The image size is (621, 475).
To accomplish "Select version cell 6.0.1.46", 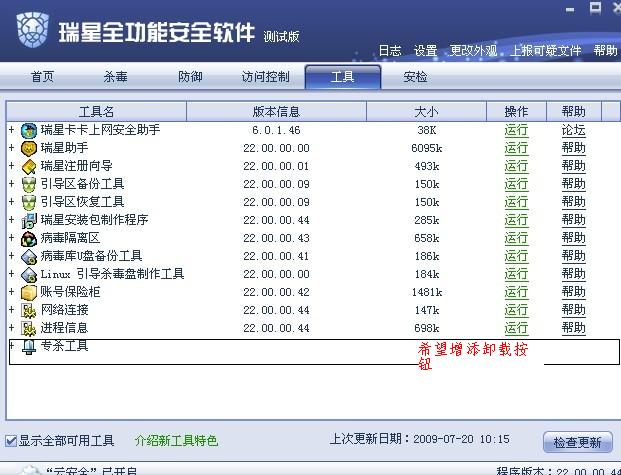I will [276, 130].
